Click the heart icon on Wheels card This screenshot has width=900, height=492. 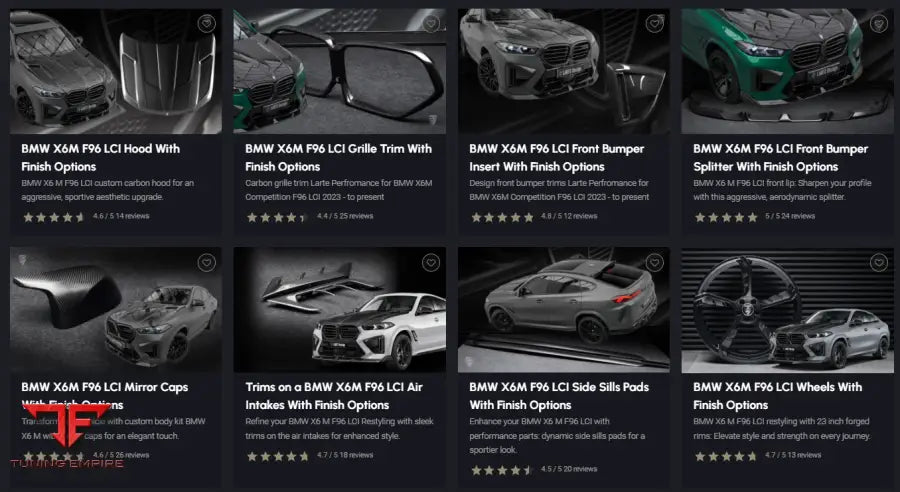pyautogui.click(x=878, y=263)
